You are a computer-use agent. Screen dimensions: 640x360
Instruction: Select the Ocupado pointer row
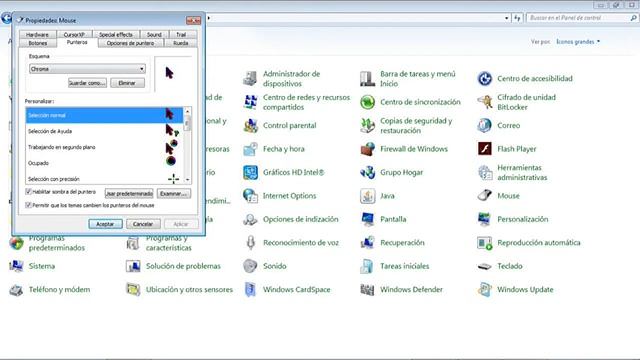104,163
